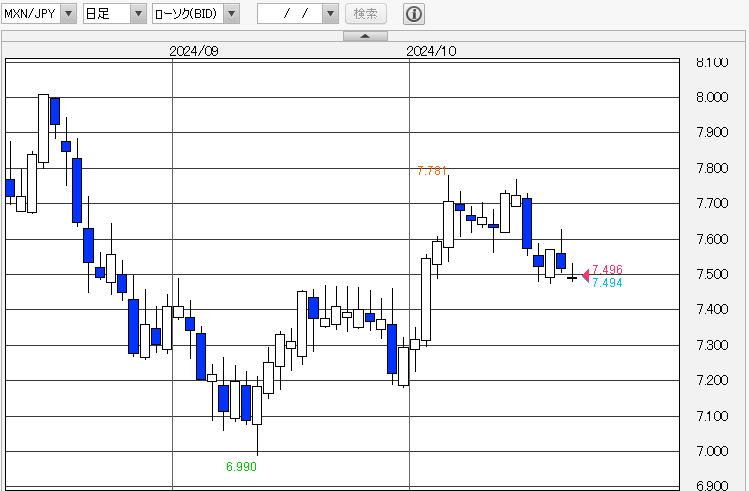Click the 7.500 price axis label
Screen dimensions: 749x491
712,274
